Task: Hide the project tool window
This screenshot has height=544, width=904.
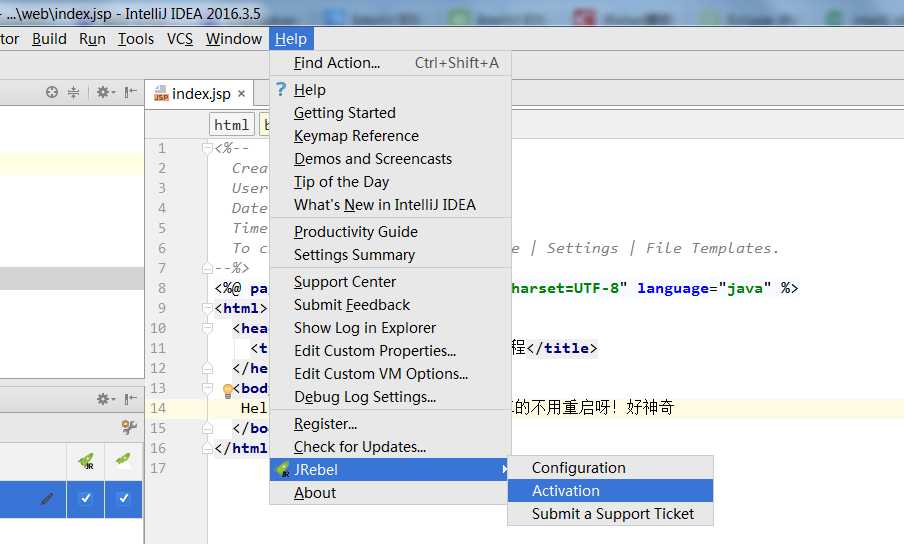Action: pyautogui.click(x=130, y=92)
